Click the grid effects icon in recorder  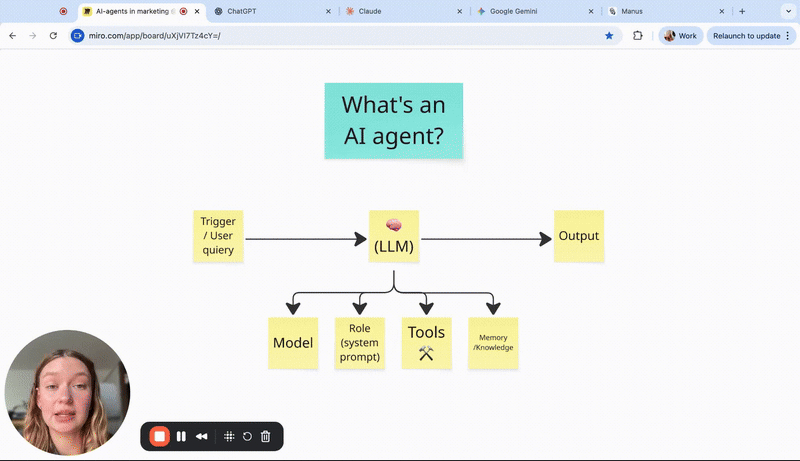229,436
